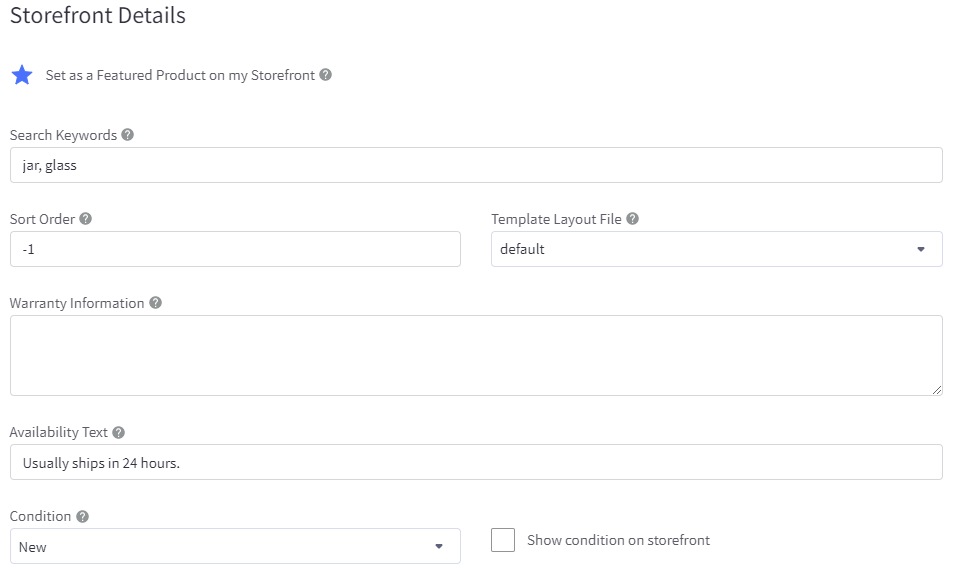The height and width of the screenshot is (578, 955).
Task: Enable the Show condition on storefront checkbox
Action: 504,540
